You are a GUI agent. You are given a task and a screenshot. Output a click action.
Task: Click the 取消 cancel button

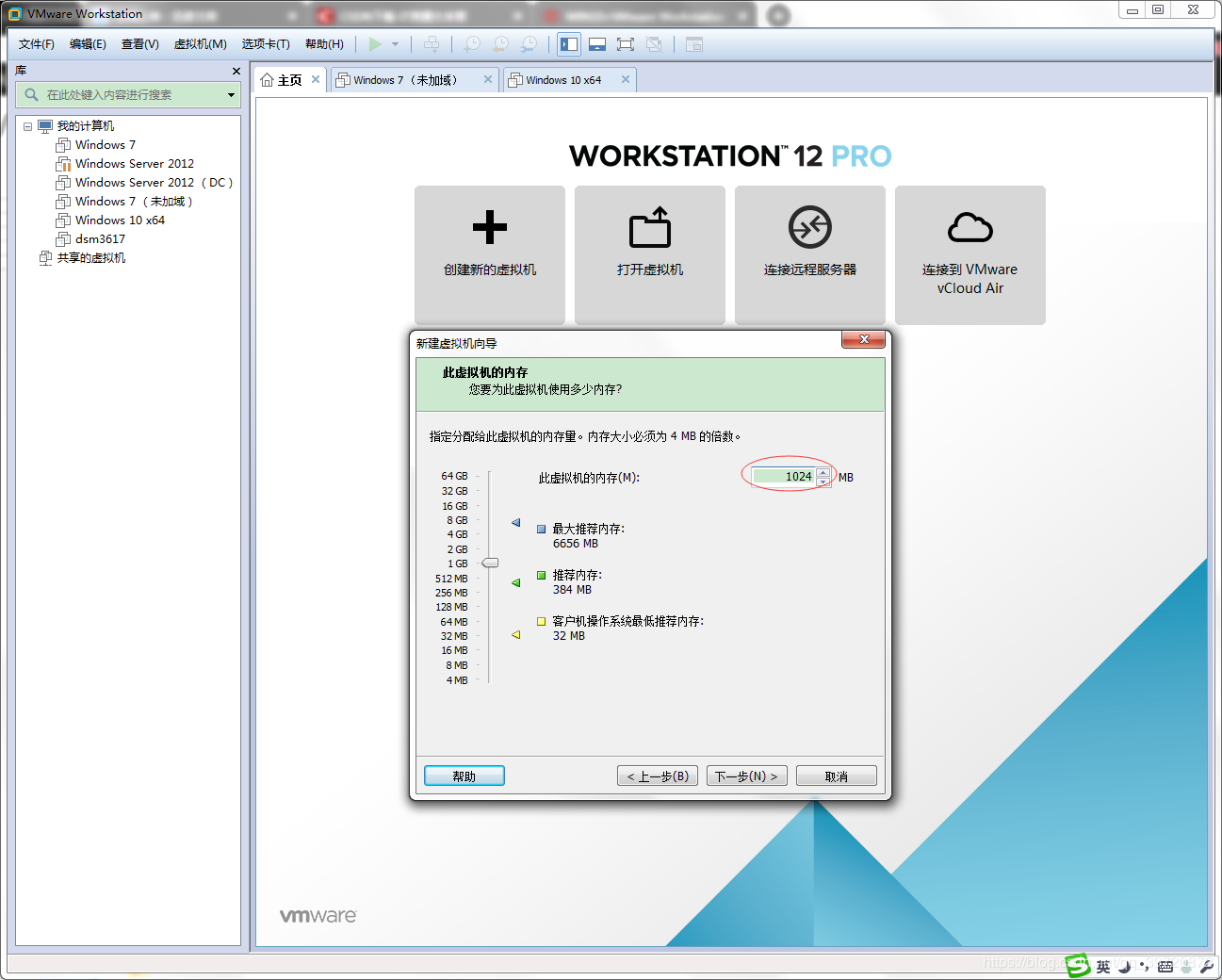click(836, 776)
